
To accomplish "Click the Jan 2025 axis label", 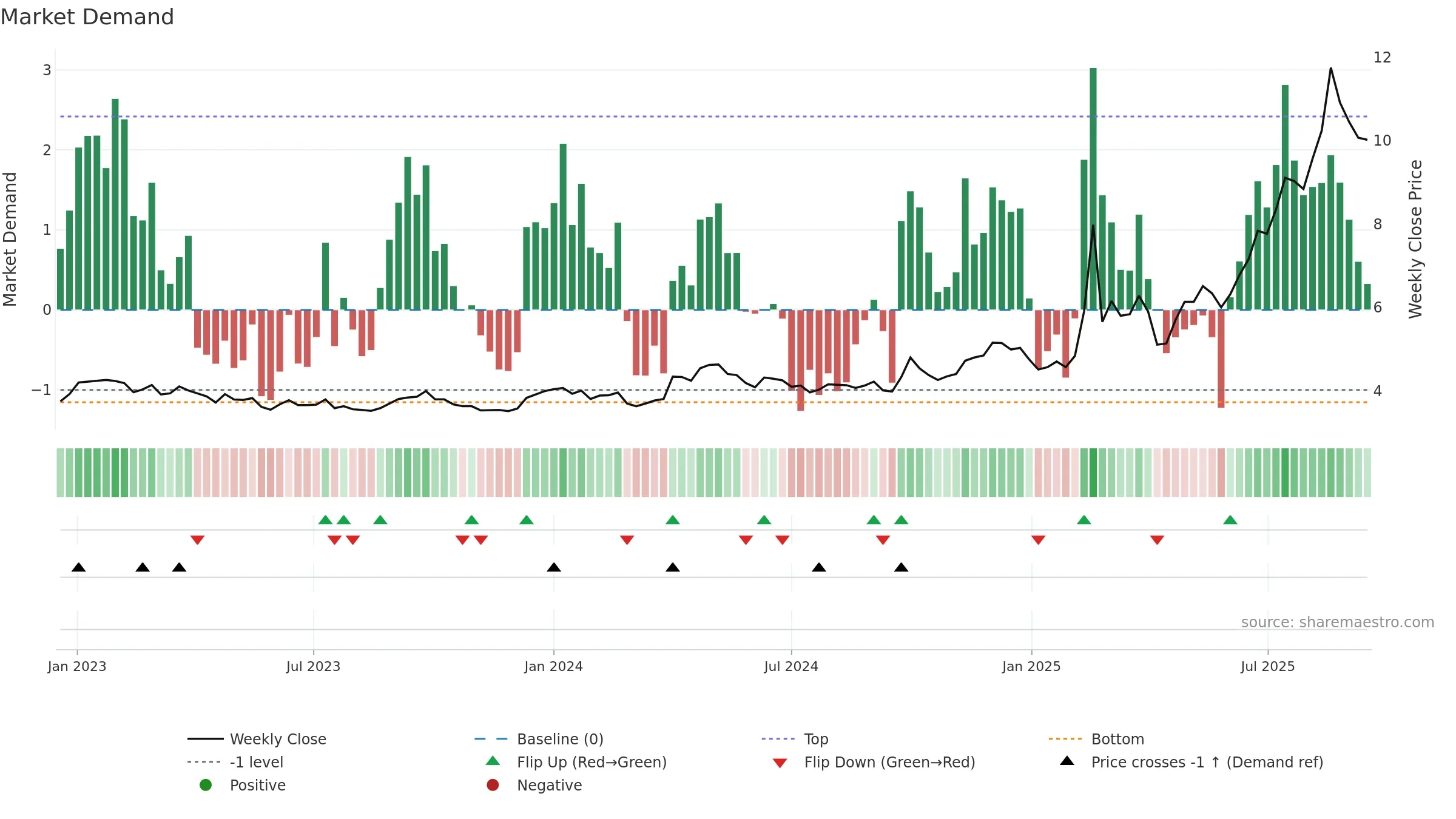I will click(1031, 666).
